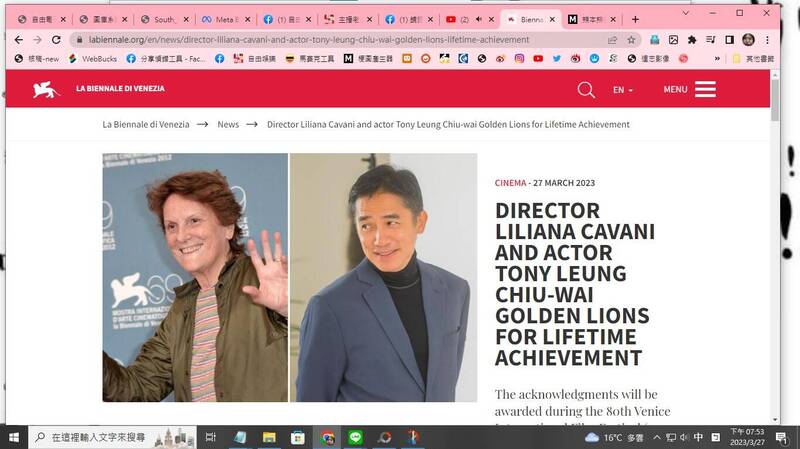
Task: Open the second Facebook icon bookmark
Action: pos(219,59)
